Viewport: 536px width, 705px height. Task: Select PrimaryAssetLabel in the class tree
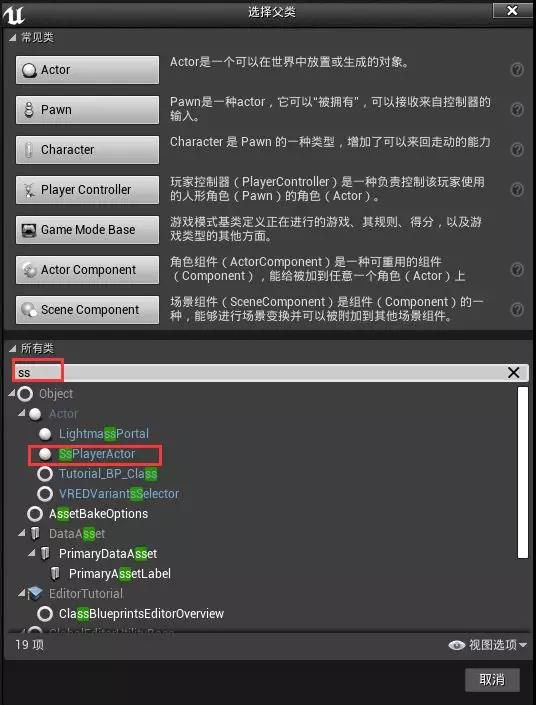(x=120, y=574)
